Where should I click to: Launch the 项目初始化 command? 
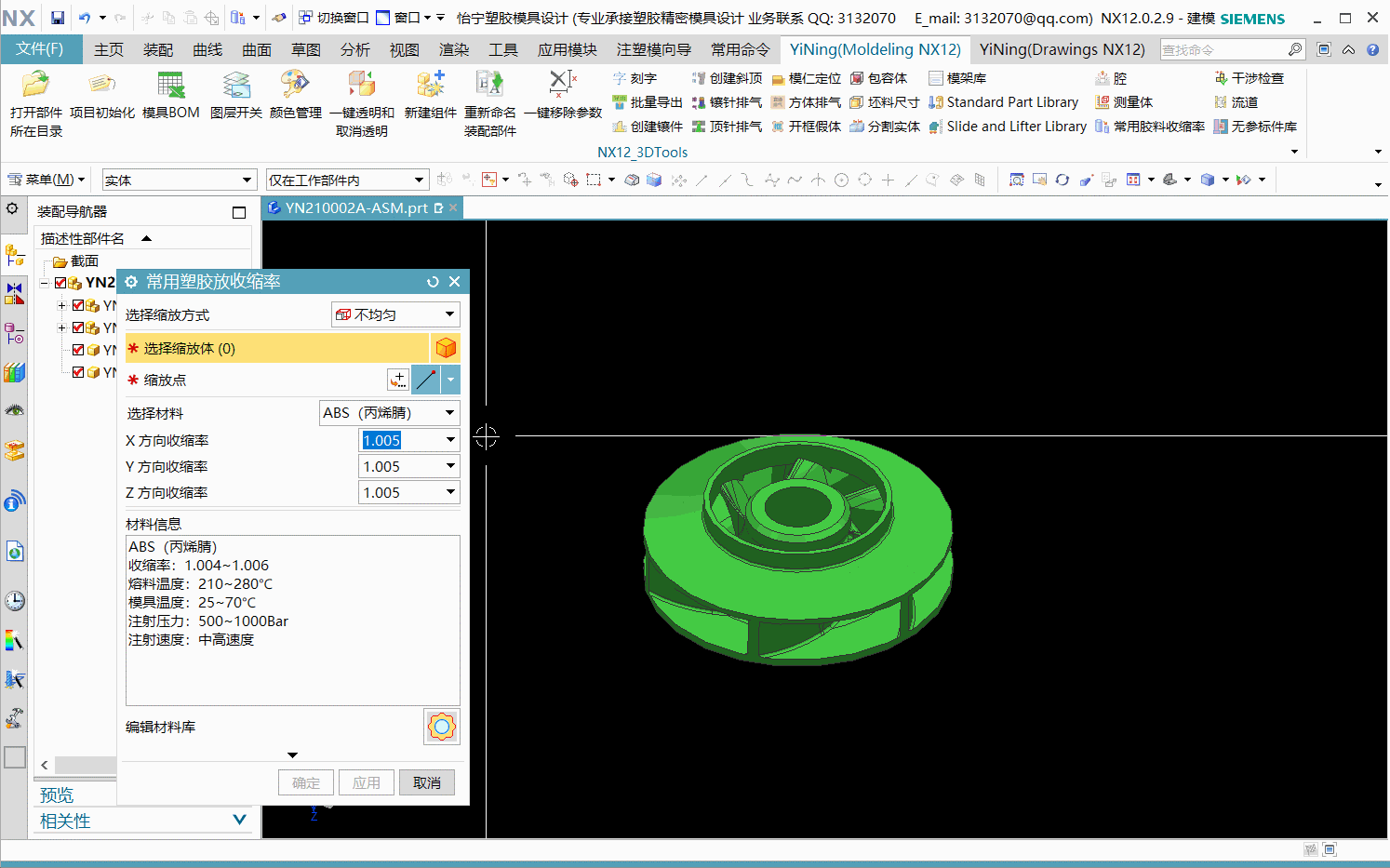pyautogui.click(x=102, y=96)
